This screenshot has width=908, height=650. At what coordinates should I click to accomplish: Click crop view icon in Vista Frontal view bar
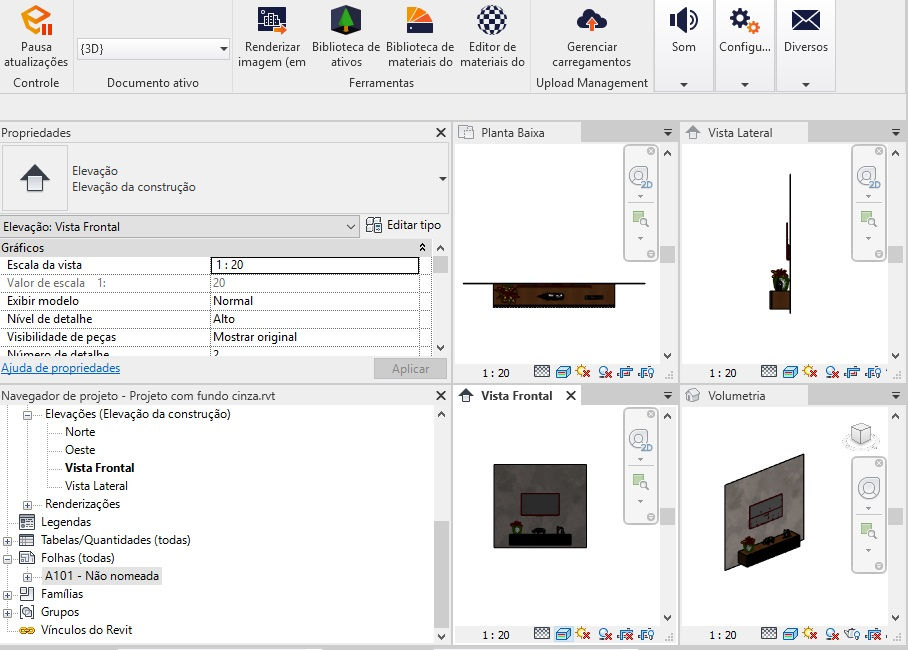pyautogui.click(x=625, y=634)
